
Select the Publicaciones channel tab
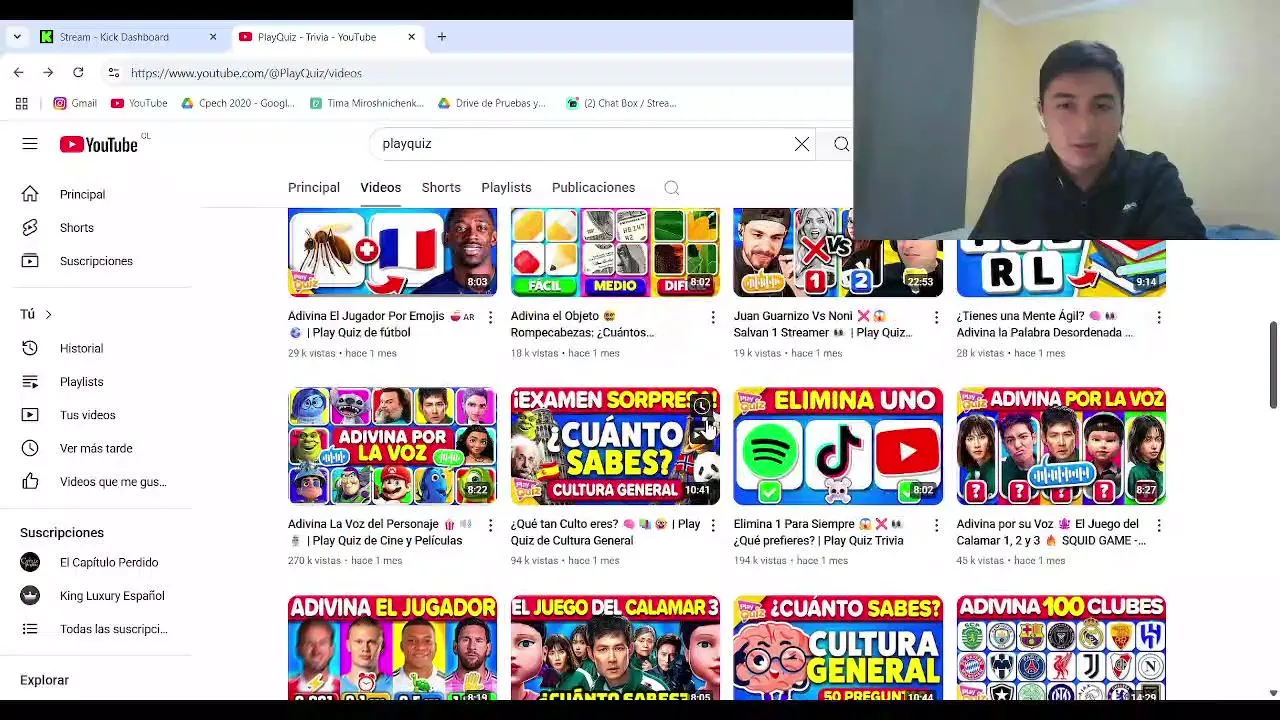593,188
